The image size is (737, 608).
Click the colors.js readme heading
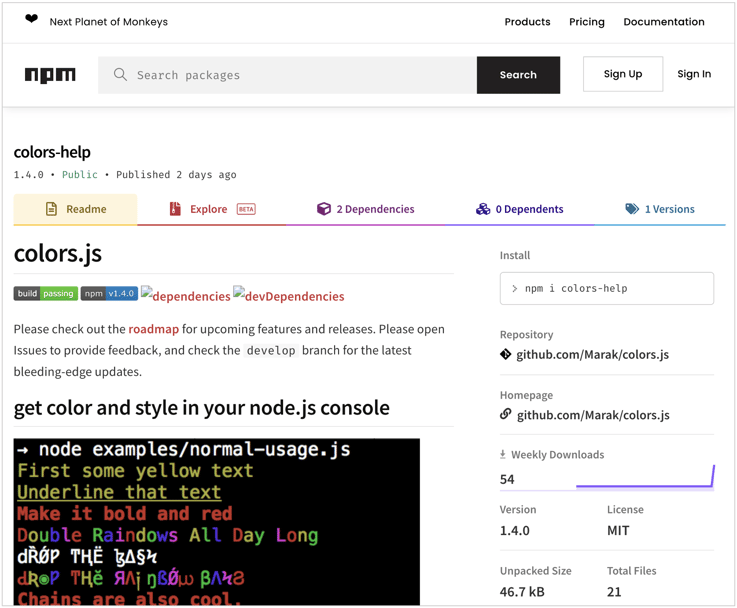click(58, 254)
